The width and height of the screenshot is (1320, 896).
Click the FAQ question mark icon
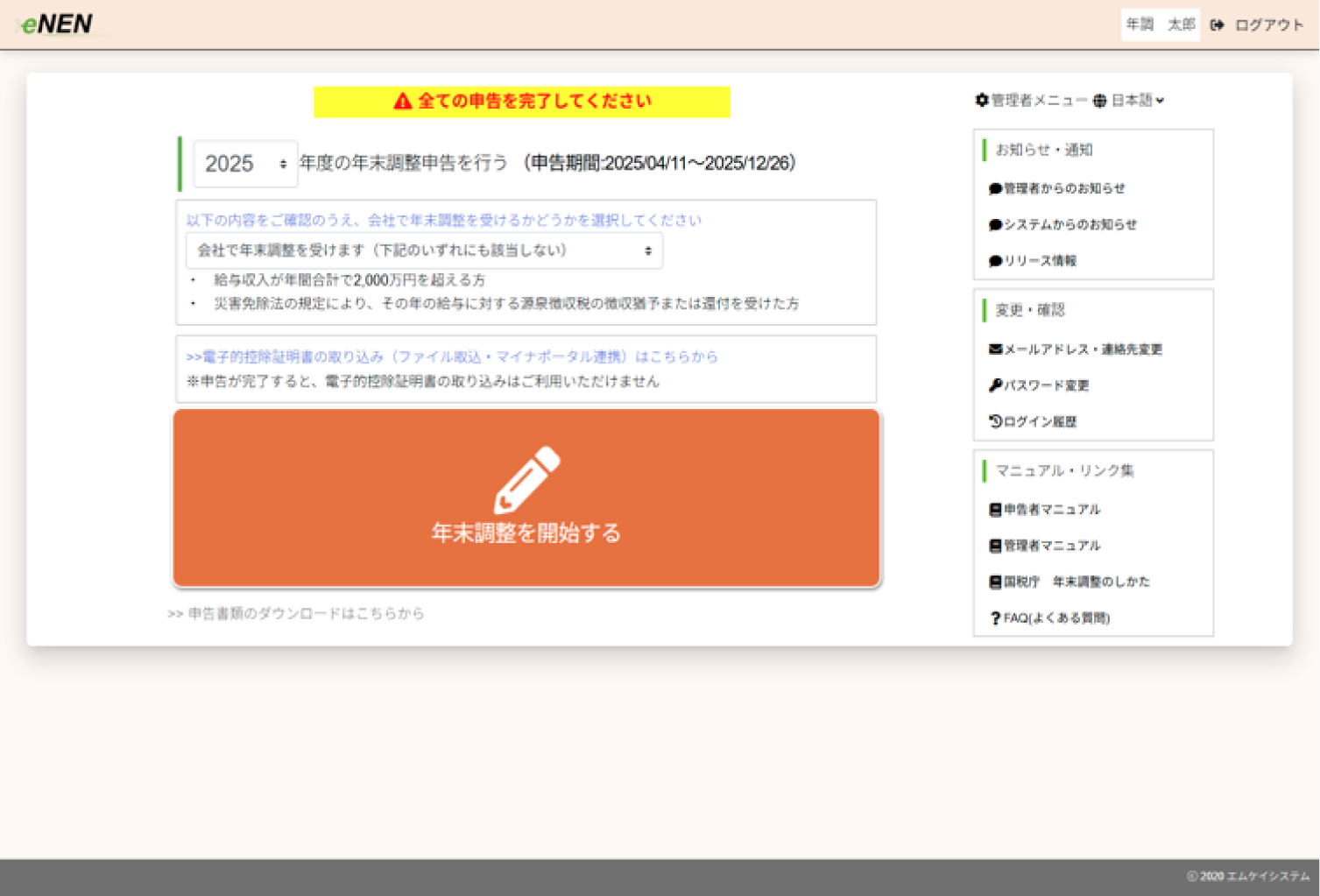tap(995, 618)
